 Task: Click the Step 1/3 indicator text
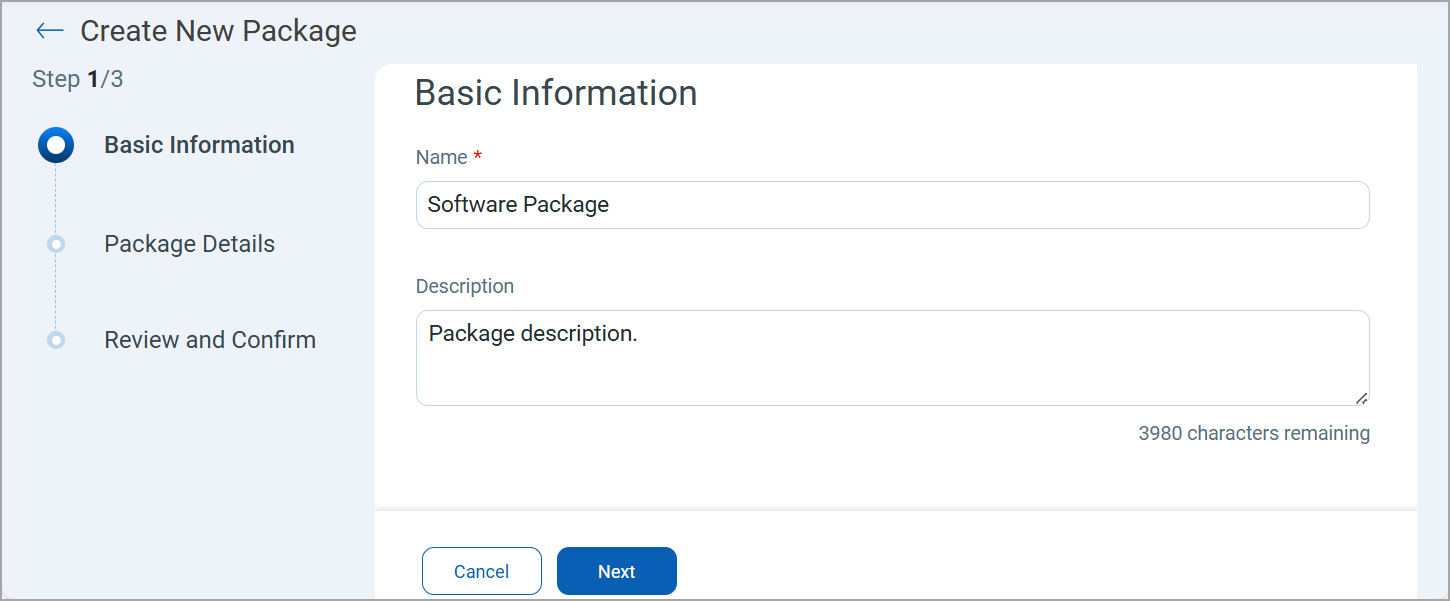(78, 79)
